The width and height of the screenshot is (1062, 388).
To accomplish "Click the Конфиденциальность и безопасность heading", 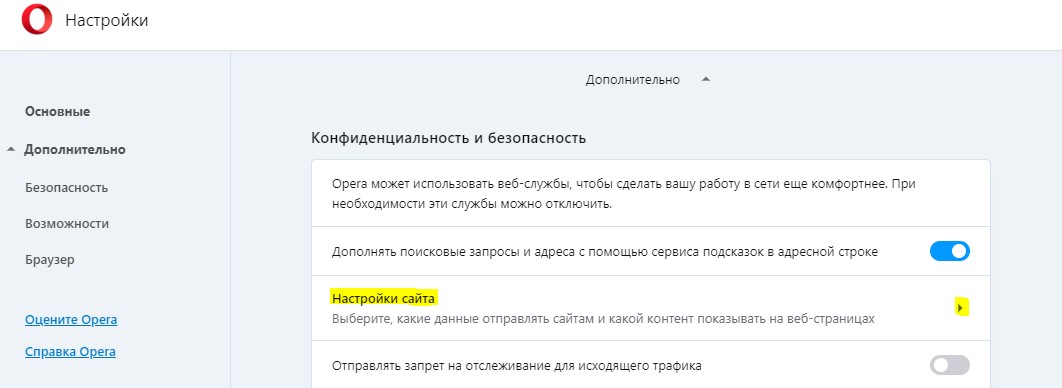I will tap(448, 138).
